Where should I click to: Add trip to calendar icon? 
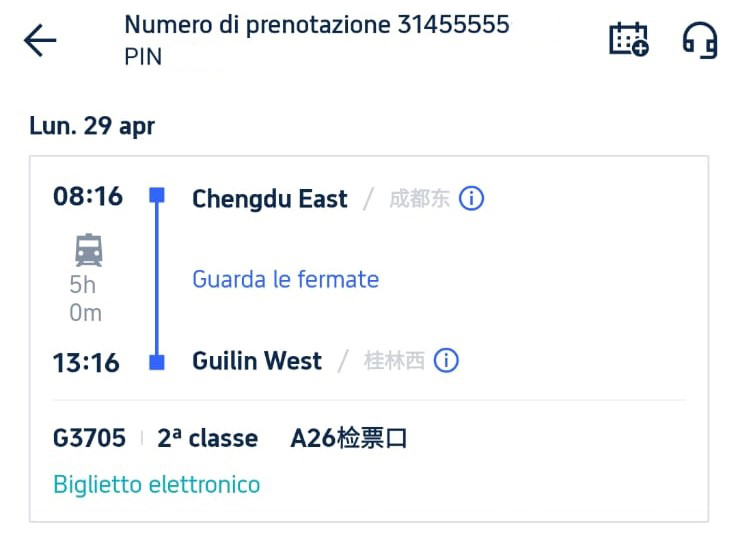tap(629, 40)
